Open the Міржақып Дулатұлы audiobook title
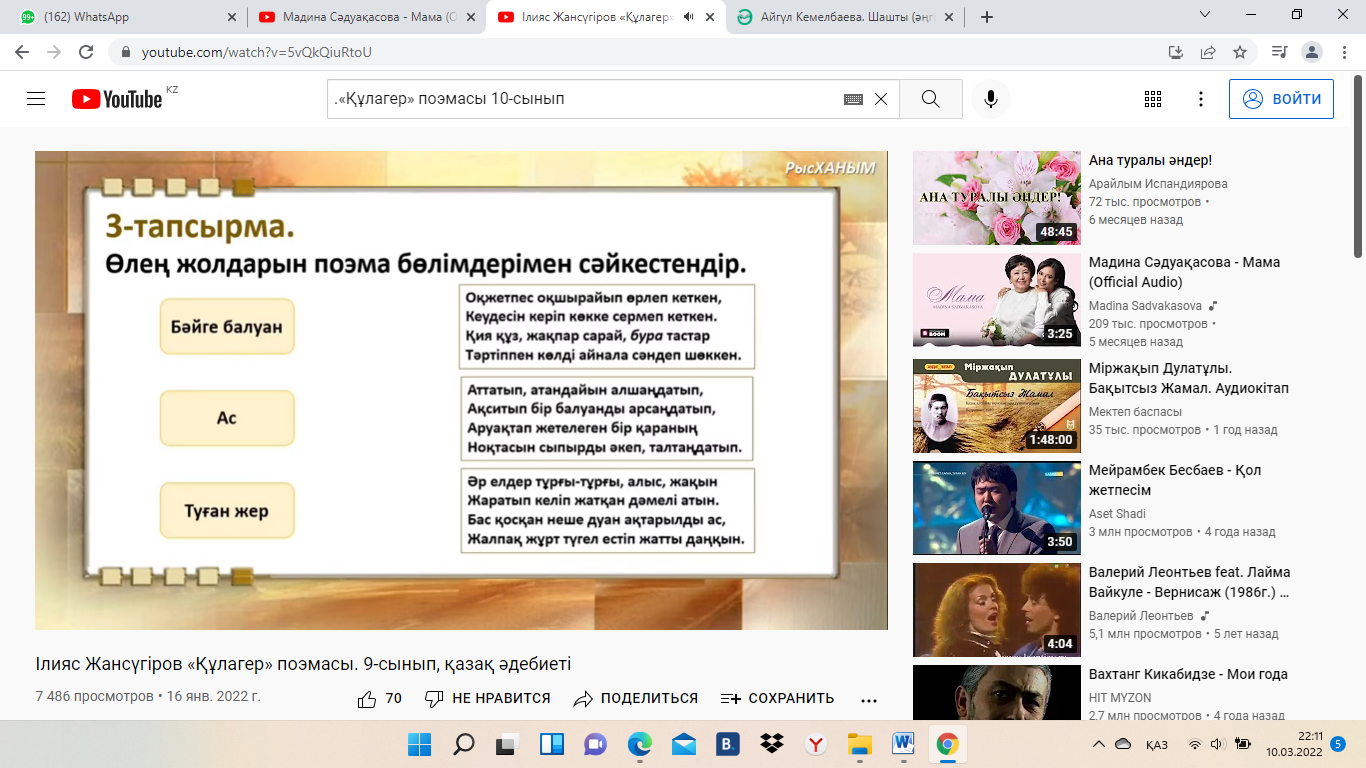 [1189, 377]
